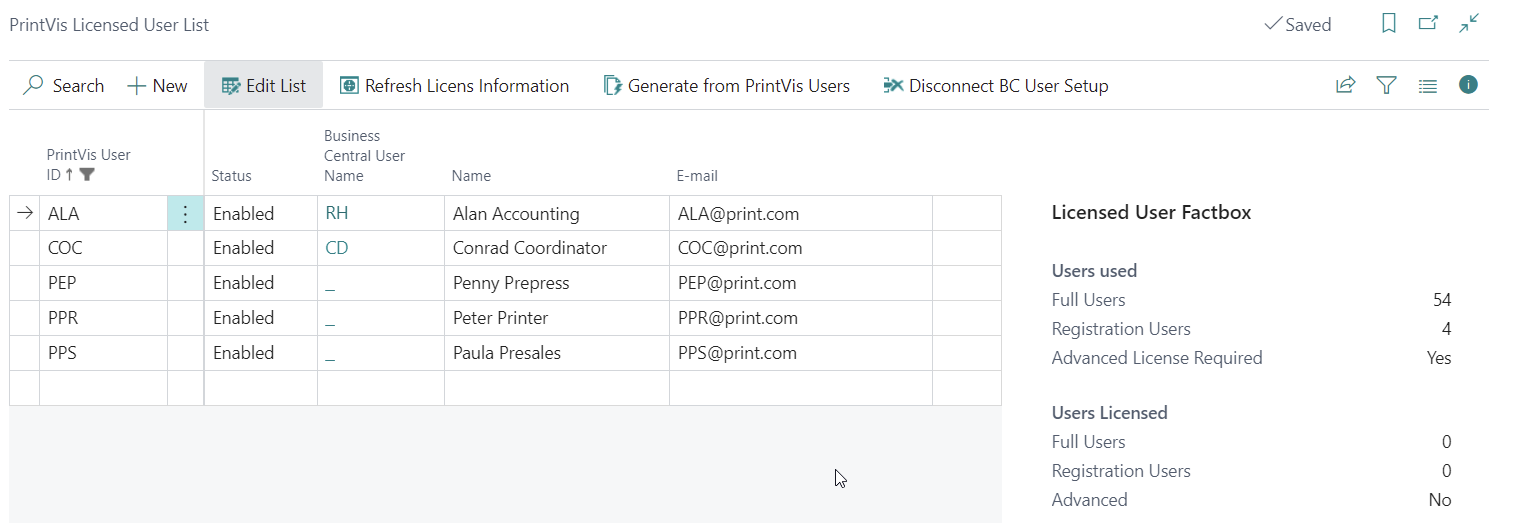Click Licensed User Factbox heading
This screenshot has height=523, width=1515.
pyautogui.click(x=1151, y=212)
